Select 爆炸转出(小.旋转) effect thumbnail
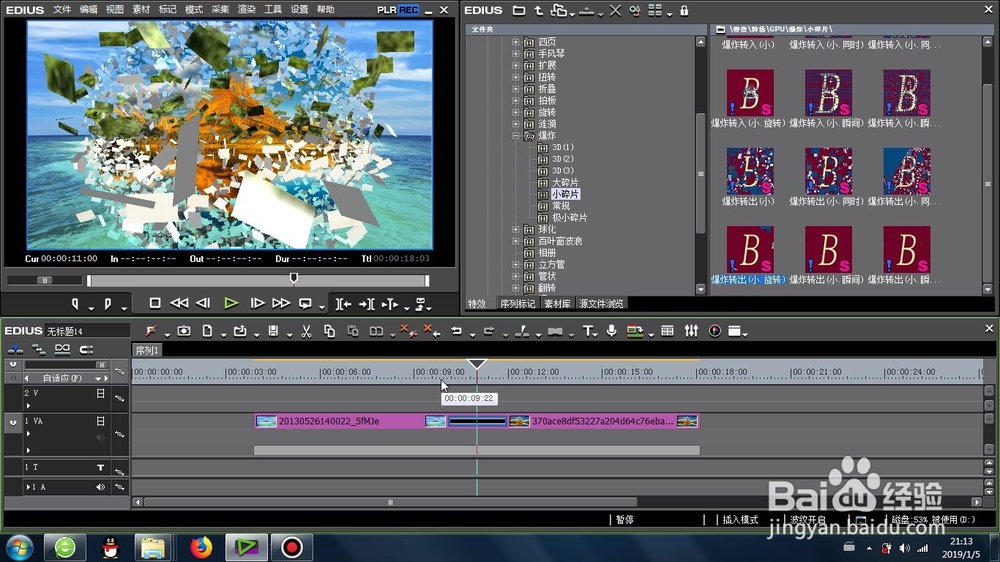The image size is (1000, 562). [x=749, y=249]
